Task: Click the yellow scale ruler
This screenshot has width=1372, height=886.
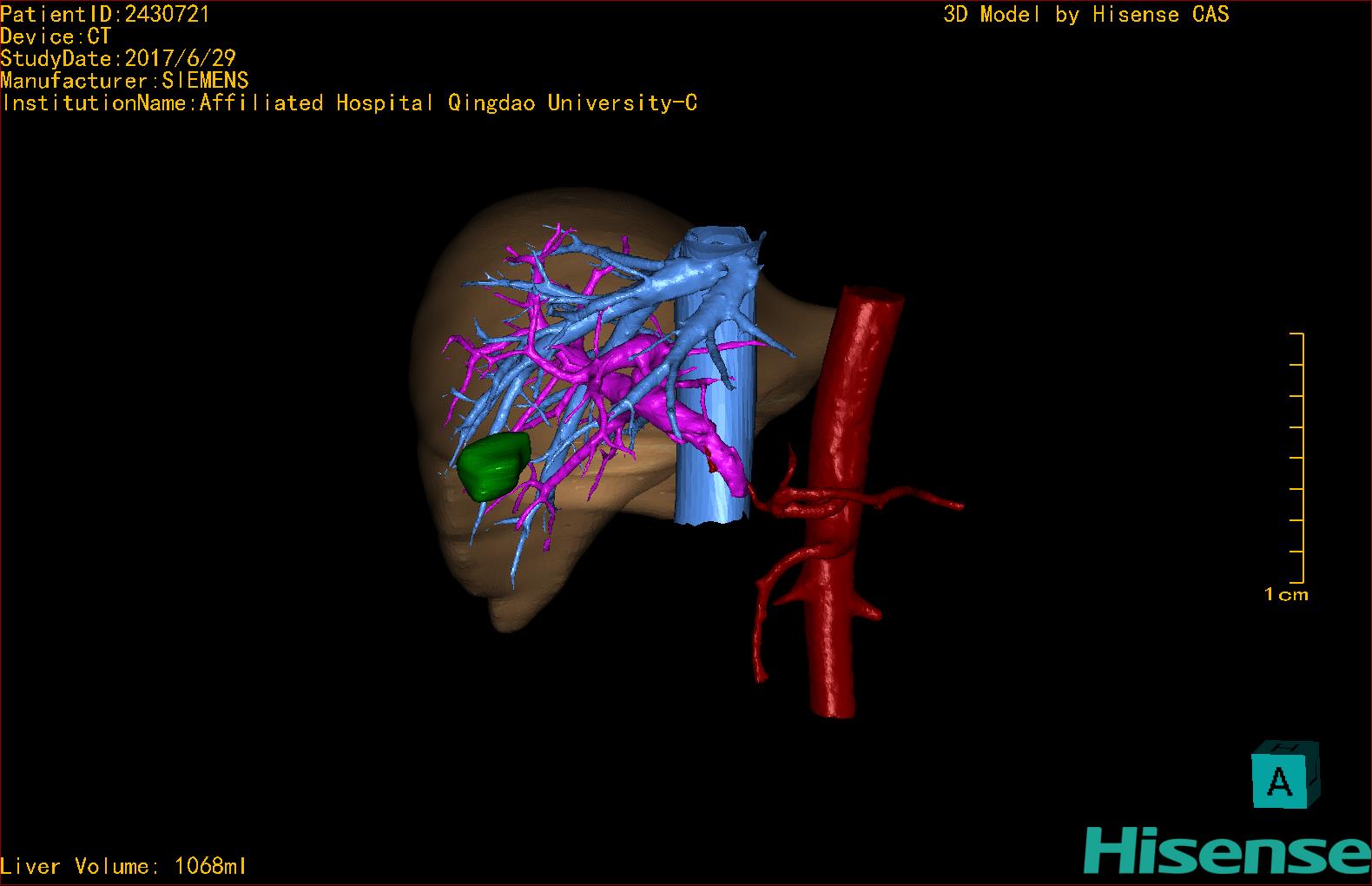Action: [1296, 458]
